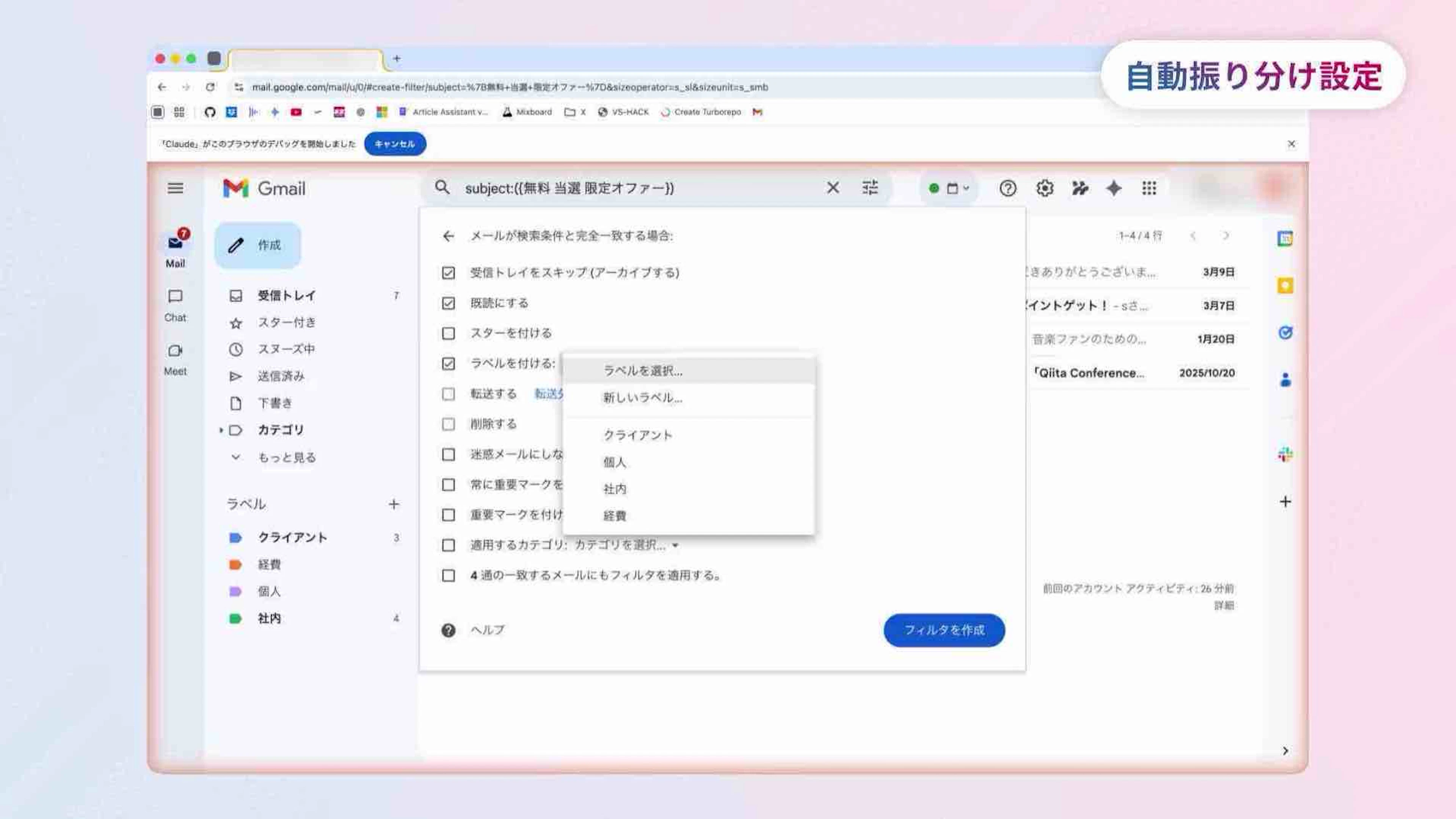Open the Google apps grid

(1148, 188)
